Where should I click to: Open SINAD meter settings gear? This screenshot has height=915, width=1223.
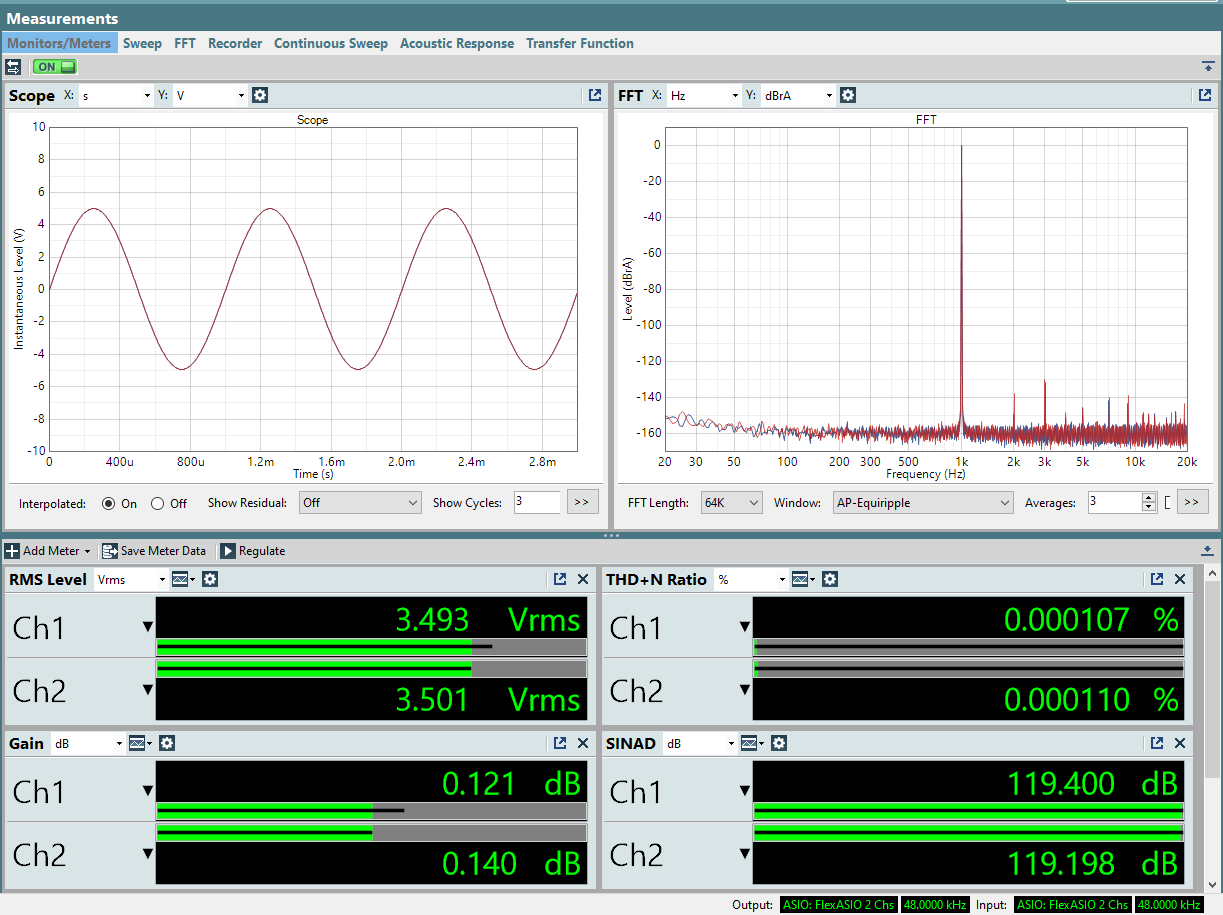[x=779, y=743]
